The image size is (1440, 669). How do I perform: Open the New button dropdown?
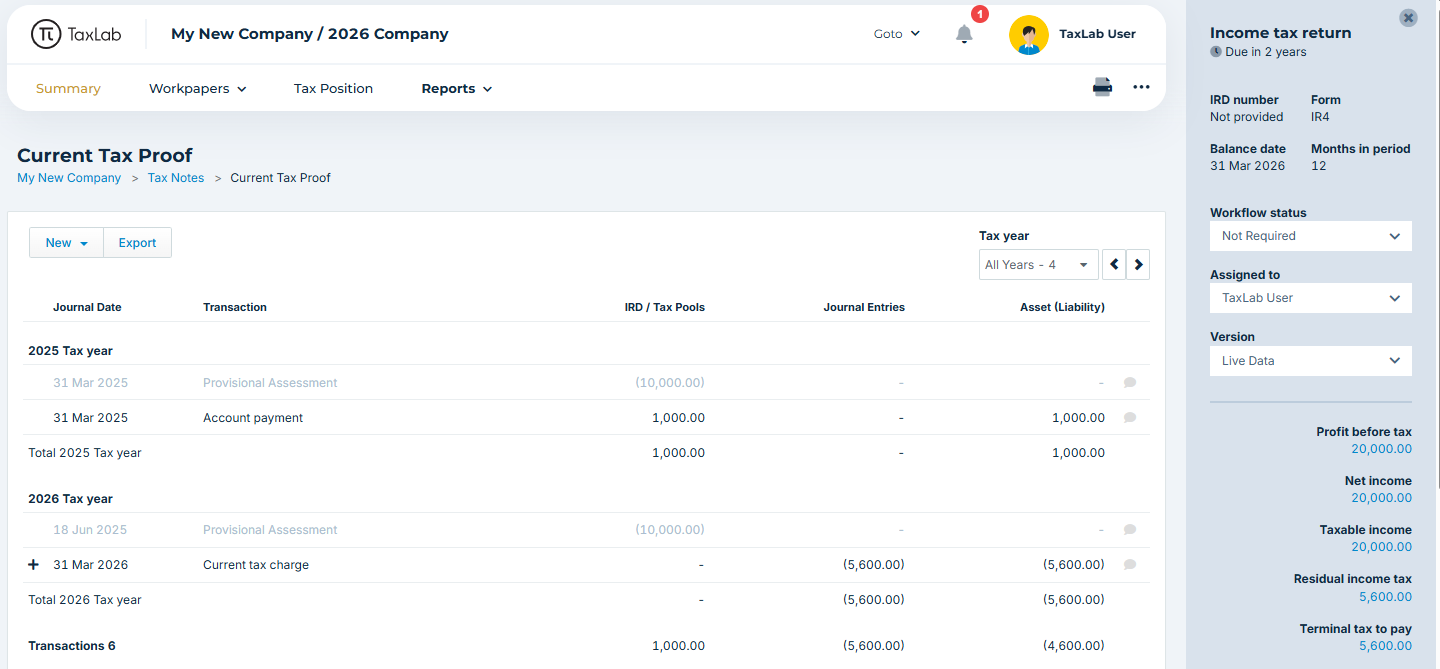(x=67, y=243)
